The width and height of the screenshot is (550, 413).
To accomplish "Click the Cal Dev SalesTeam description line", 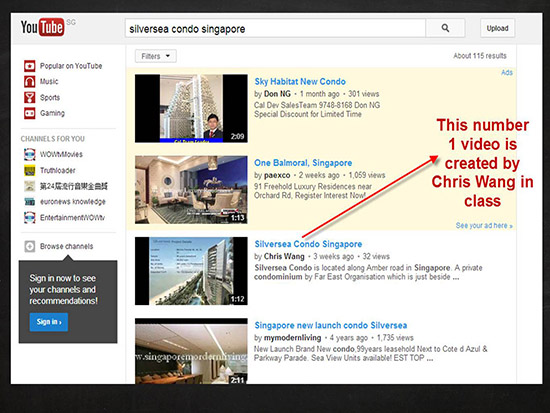I will [317, 105].
